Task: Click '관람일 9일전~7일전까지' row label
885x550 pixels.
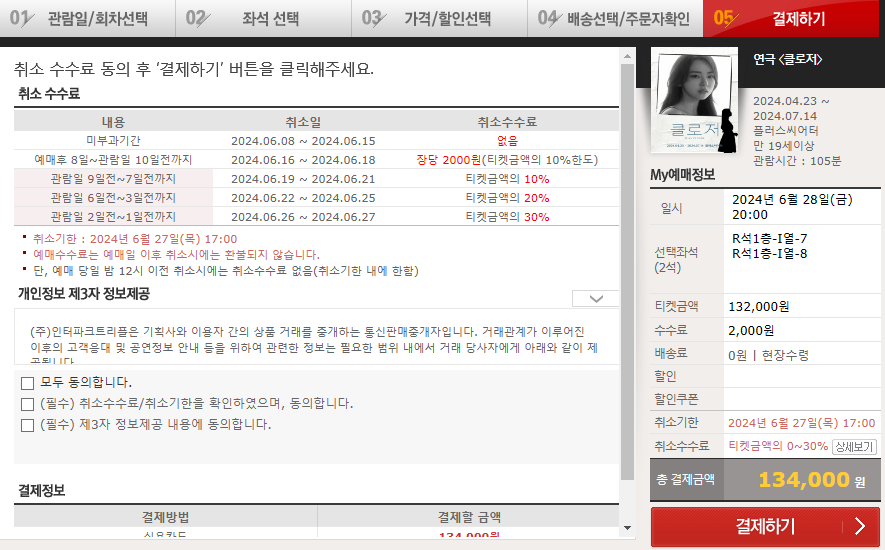Action: [113, 179]
